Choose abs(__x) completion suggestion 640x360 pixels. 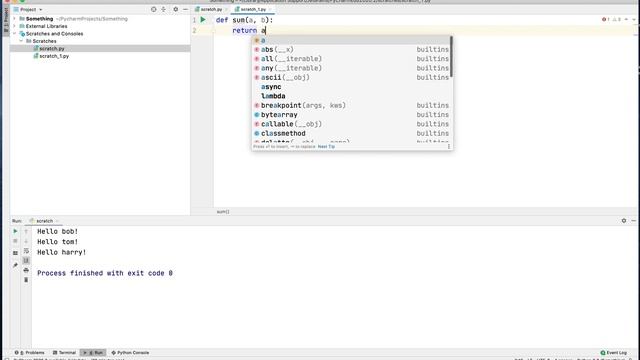point(351,49)
